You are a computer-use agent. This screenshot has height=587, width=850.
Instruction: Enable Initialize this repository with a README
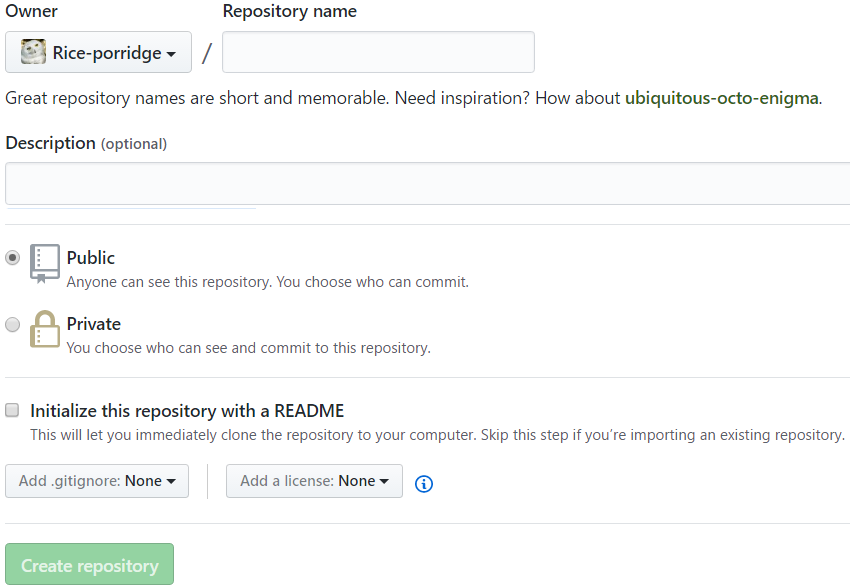point(12,410)
